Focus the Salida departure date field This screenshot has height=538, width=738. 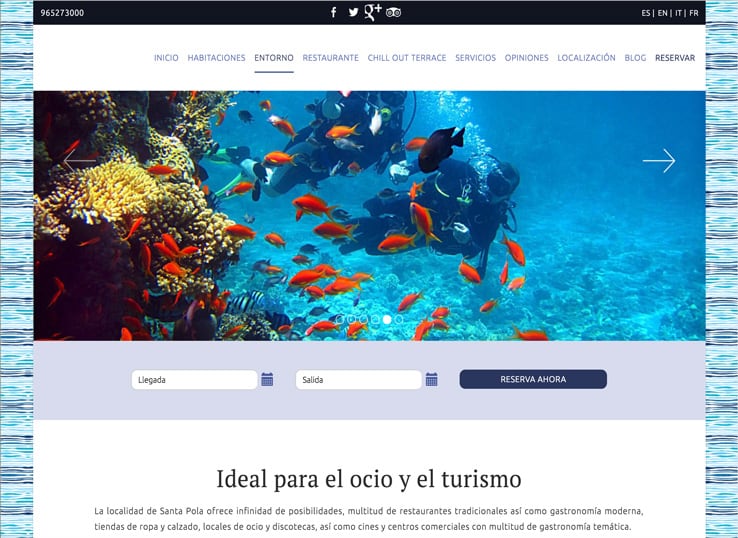(x=359, y=379)
